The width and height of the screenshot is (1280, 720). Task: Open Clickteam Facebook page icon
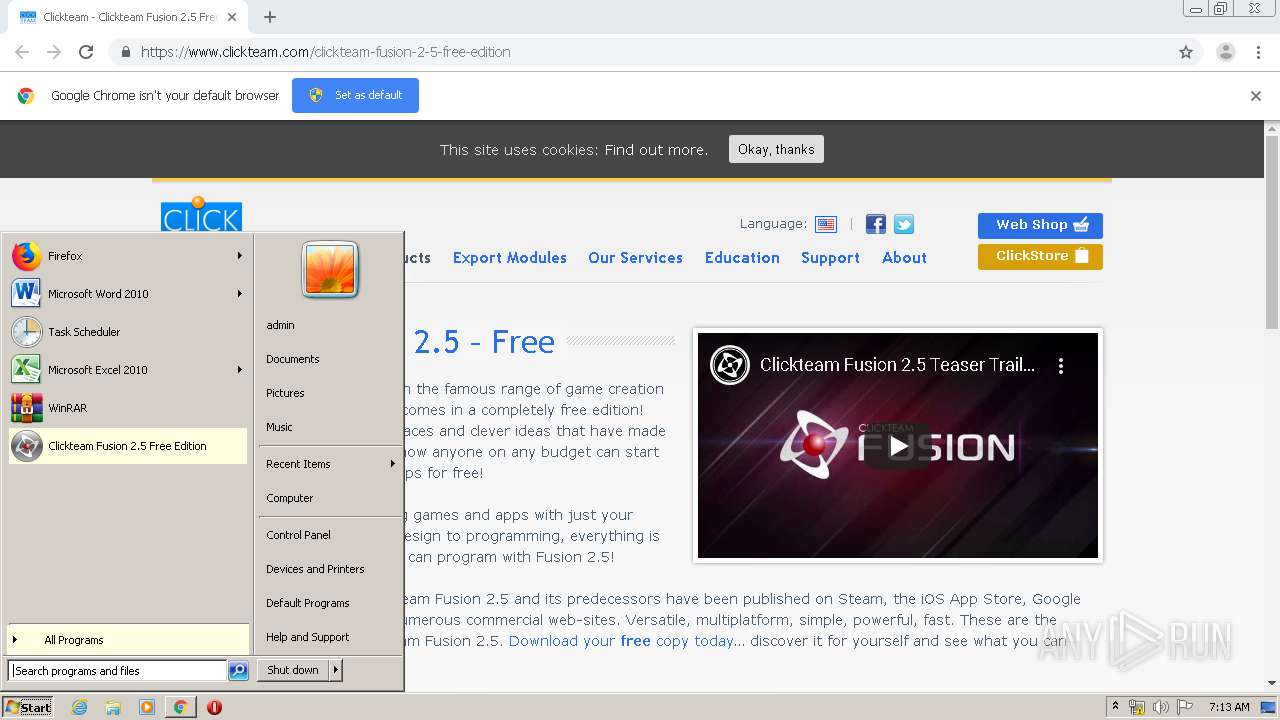pyautogui.click(x=876, y=225)
